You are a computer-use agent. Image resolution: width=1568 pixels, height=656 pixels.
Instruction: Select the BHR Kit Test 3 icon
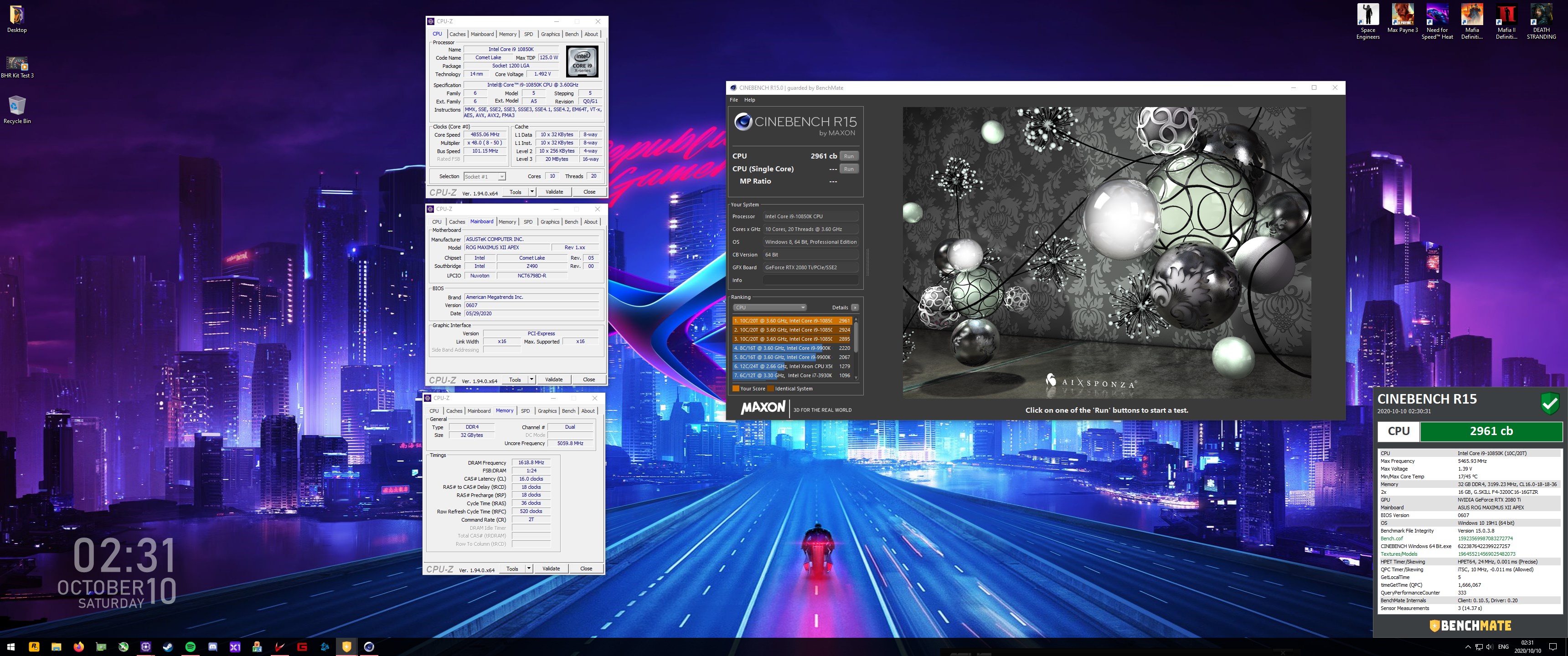tap(17, 67)
